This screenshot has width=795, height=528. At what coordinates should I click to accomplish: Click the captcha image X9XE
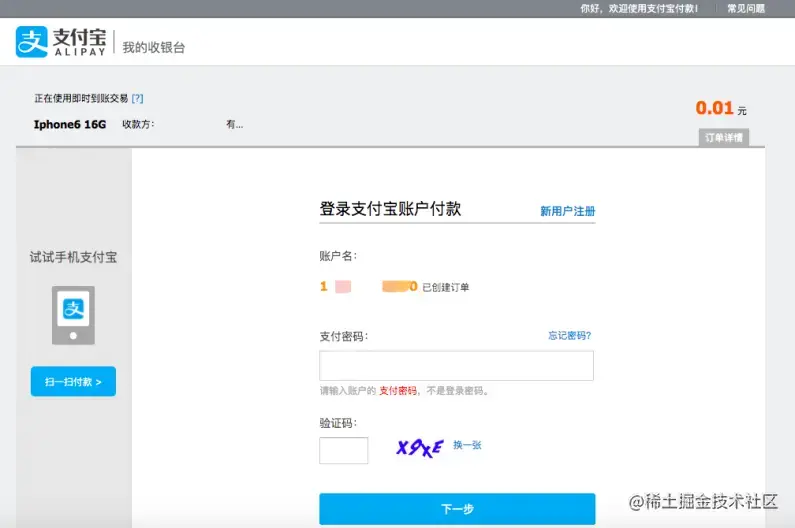420,448
